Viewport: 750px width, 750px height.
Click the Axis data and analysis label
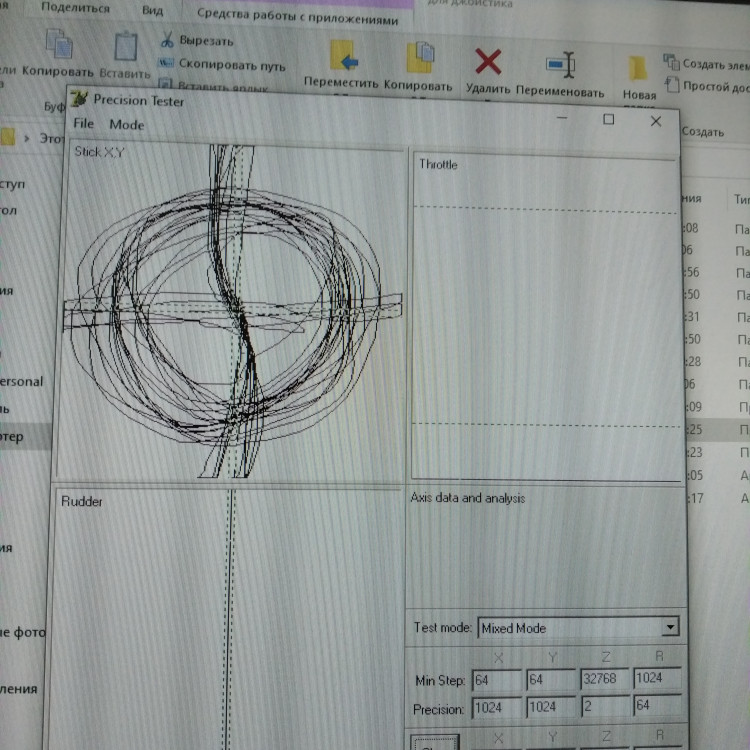(x=467, y=498)
